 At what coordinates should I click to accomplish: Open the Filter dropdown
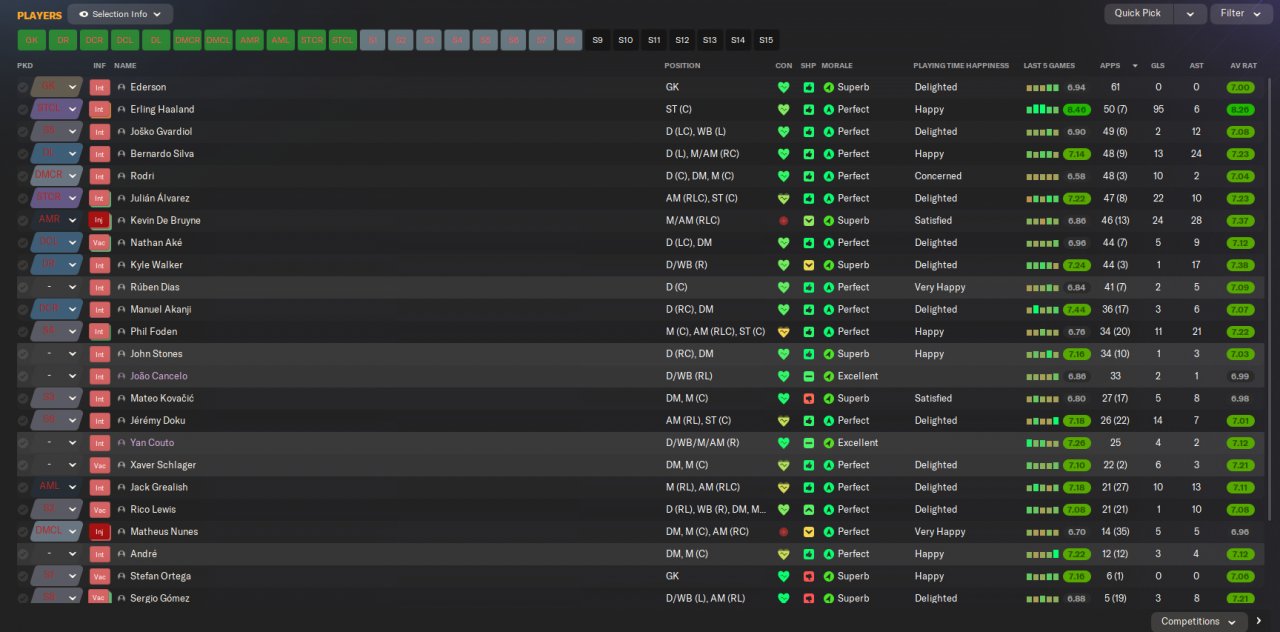(x=1241, y=14)
